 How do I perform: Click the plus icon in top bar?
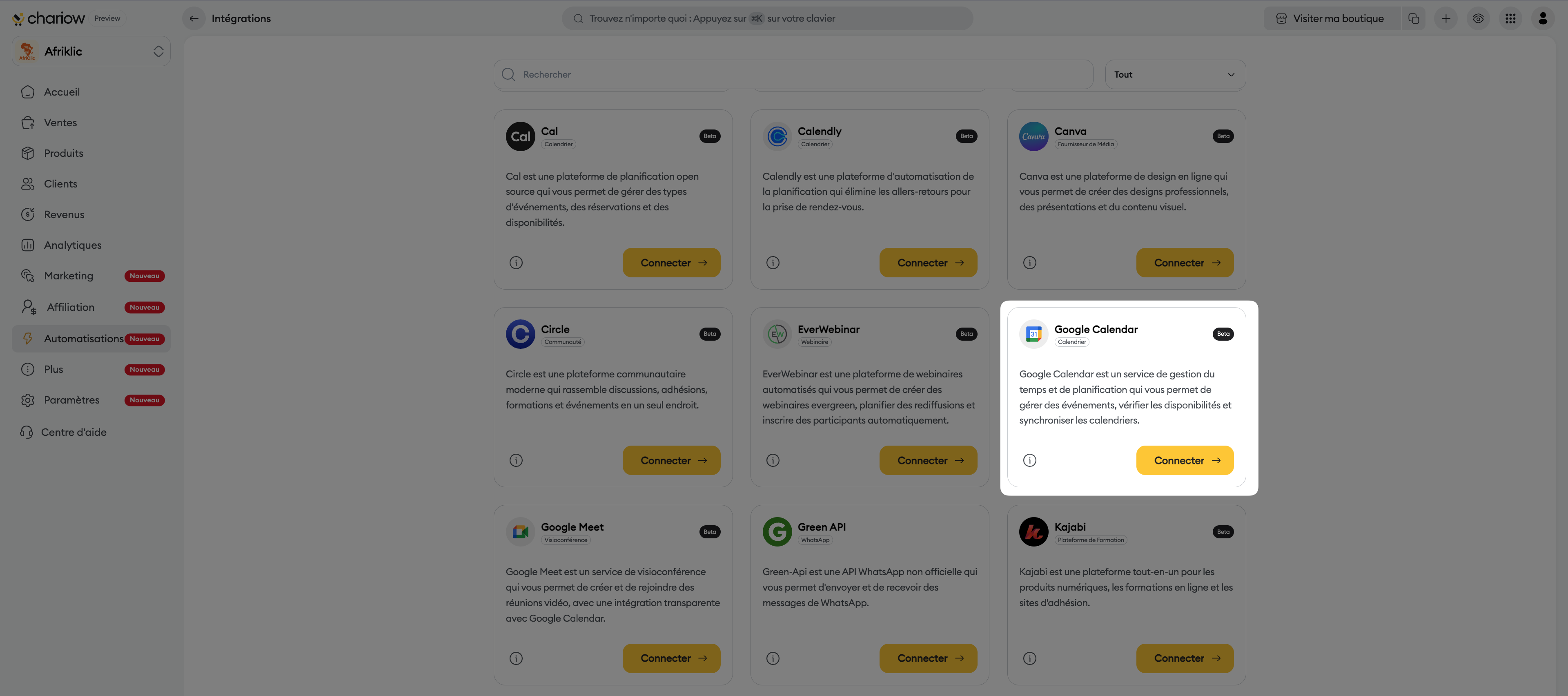pyautogui.click(x=1445, y=18)
